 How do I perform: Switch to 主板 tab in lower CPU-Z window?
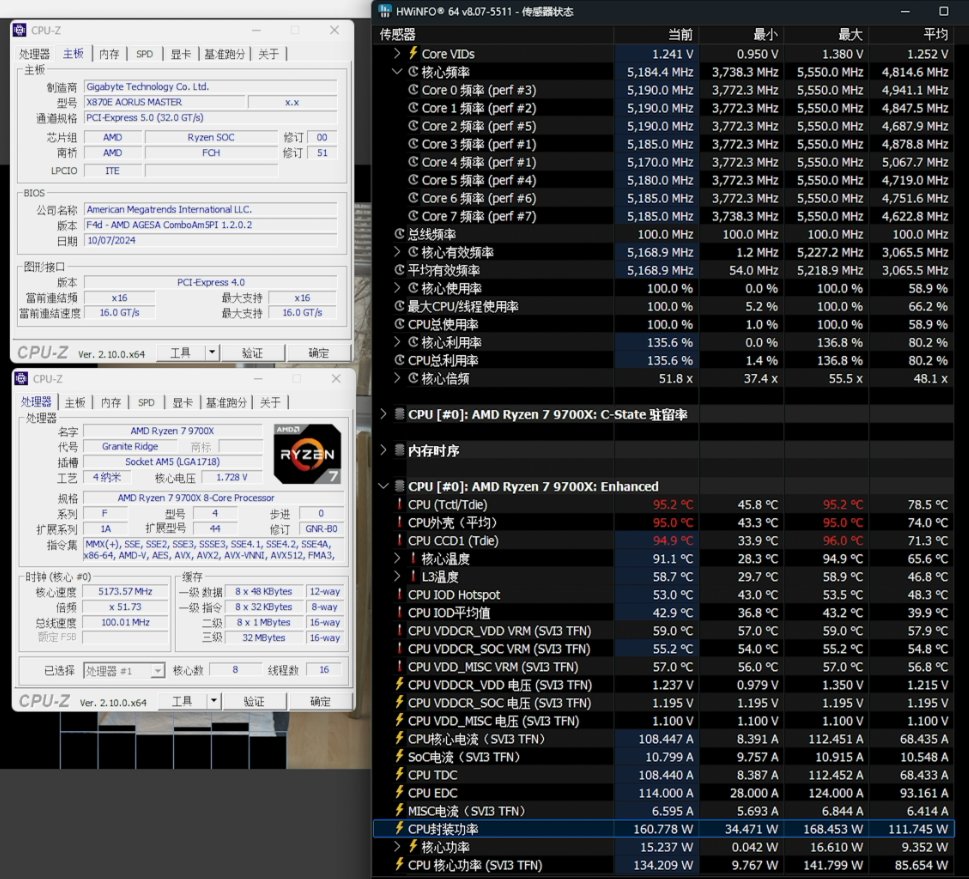[x=75, y=402]
